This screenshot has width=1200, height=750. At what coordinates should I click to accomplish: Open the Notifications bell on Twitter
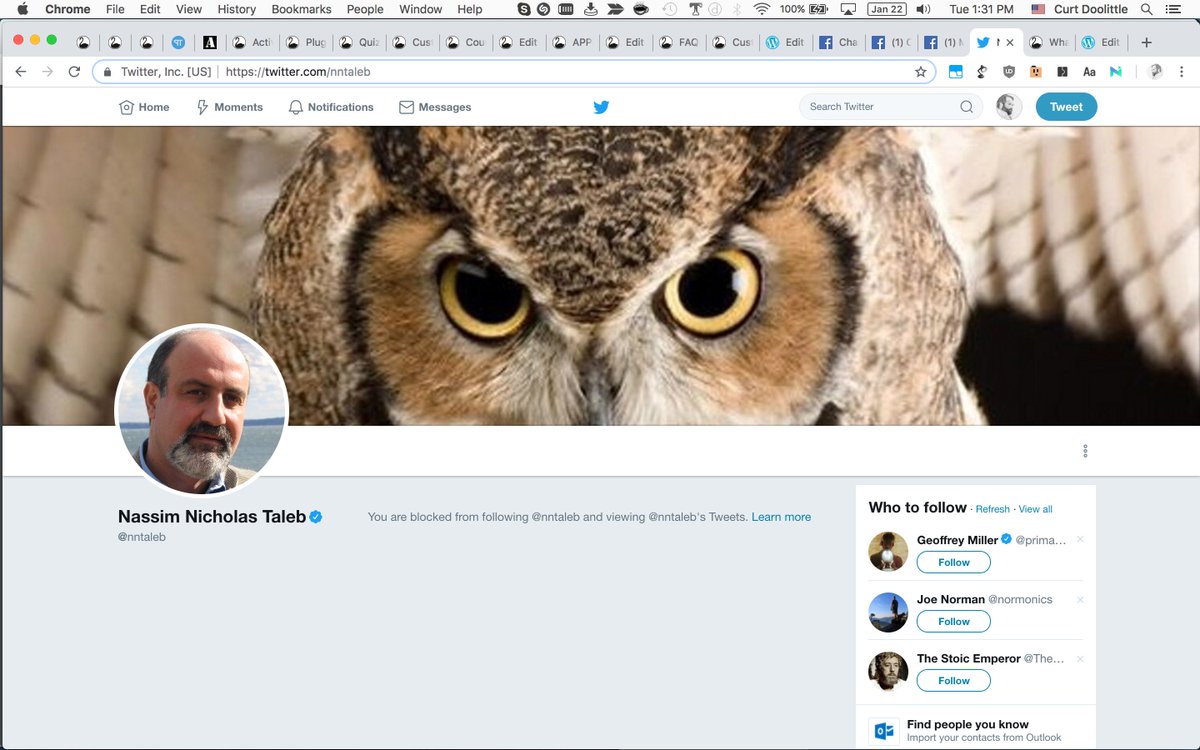(x=295, y=107)
